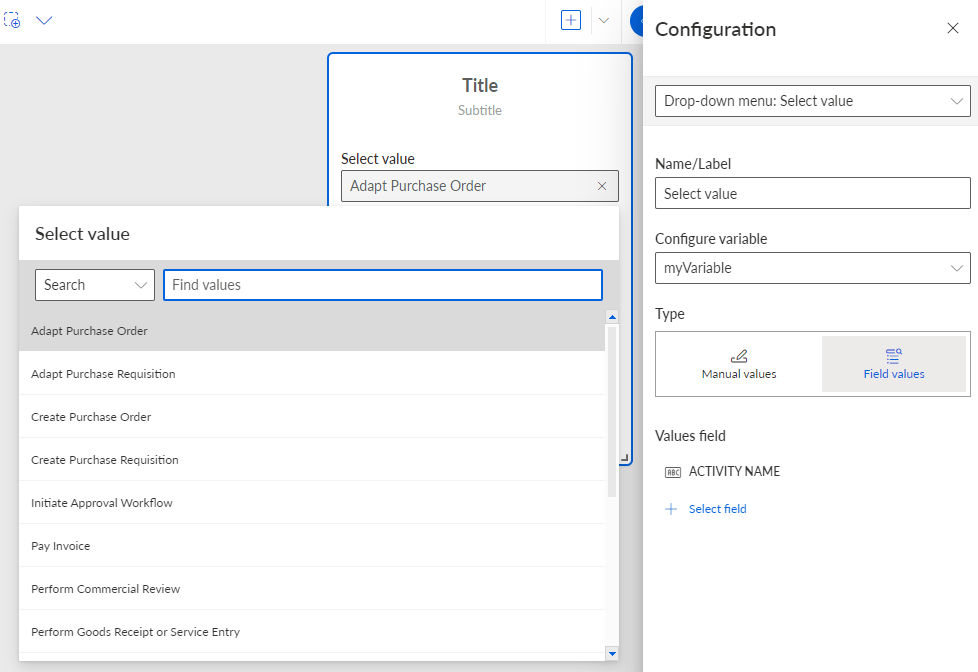The width and height of the screenshot is (978, 672).
Task: Select Perform Goods Receipt or Service Entry
Action: click(x=312, y=632)
